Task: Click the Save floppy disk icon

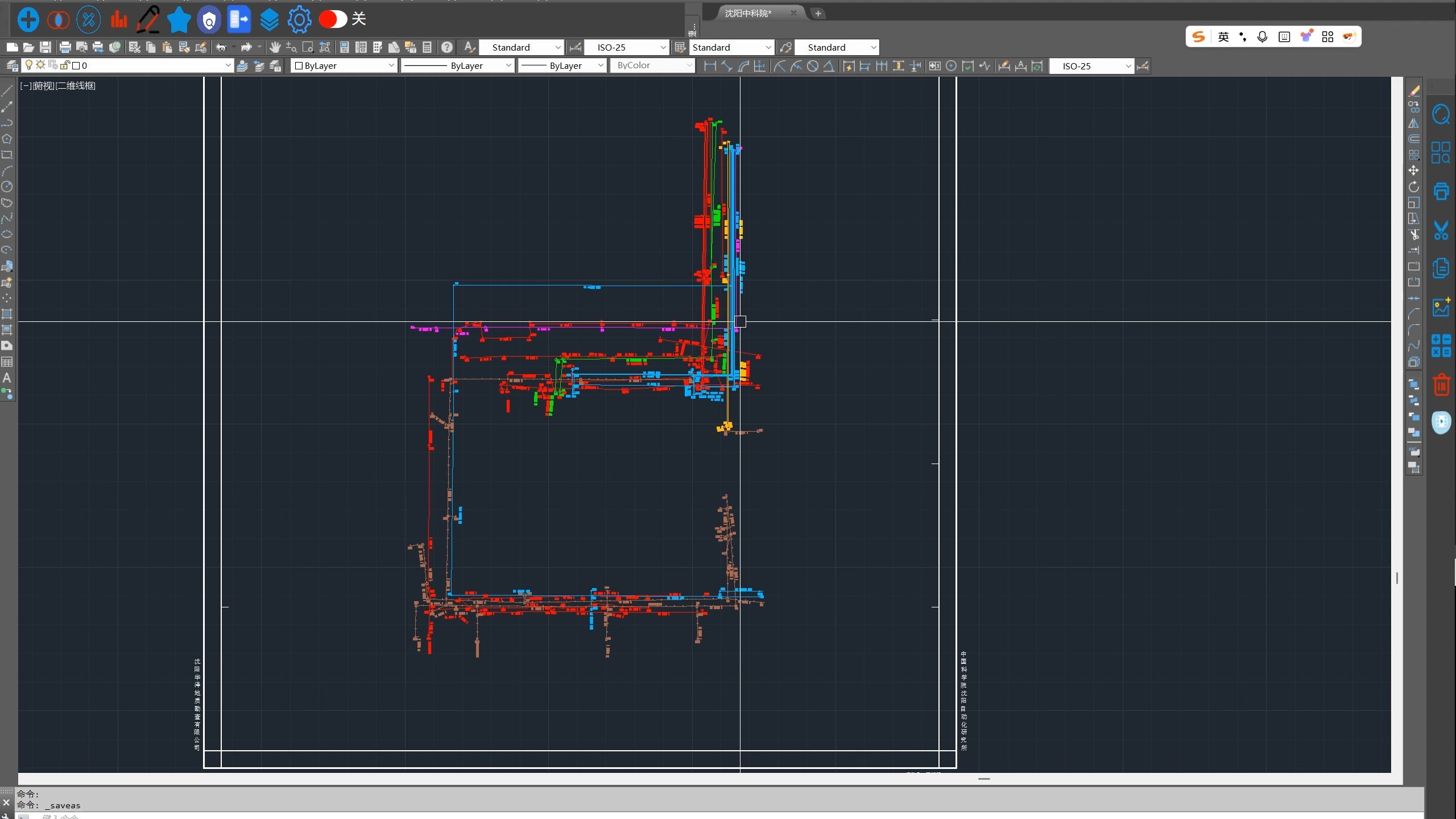Action: pos(45,47)
